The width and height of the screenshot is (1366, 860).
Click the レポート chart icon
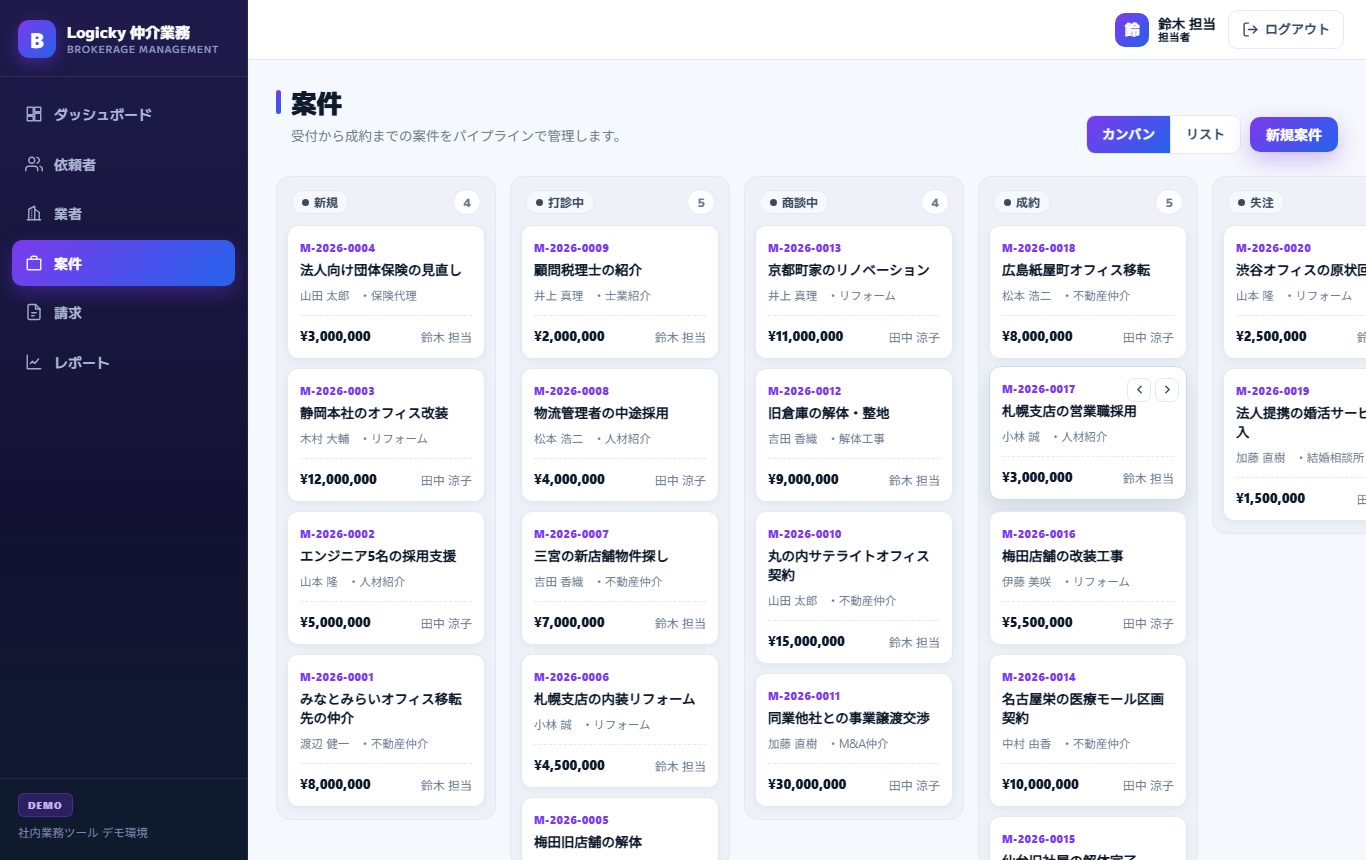click(34, 362)
